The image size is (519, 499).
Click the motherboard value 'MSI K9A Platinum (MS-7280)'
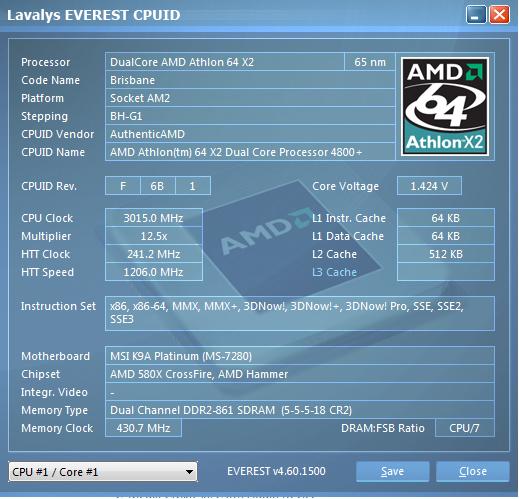click(x=300, y=356)
